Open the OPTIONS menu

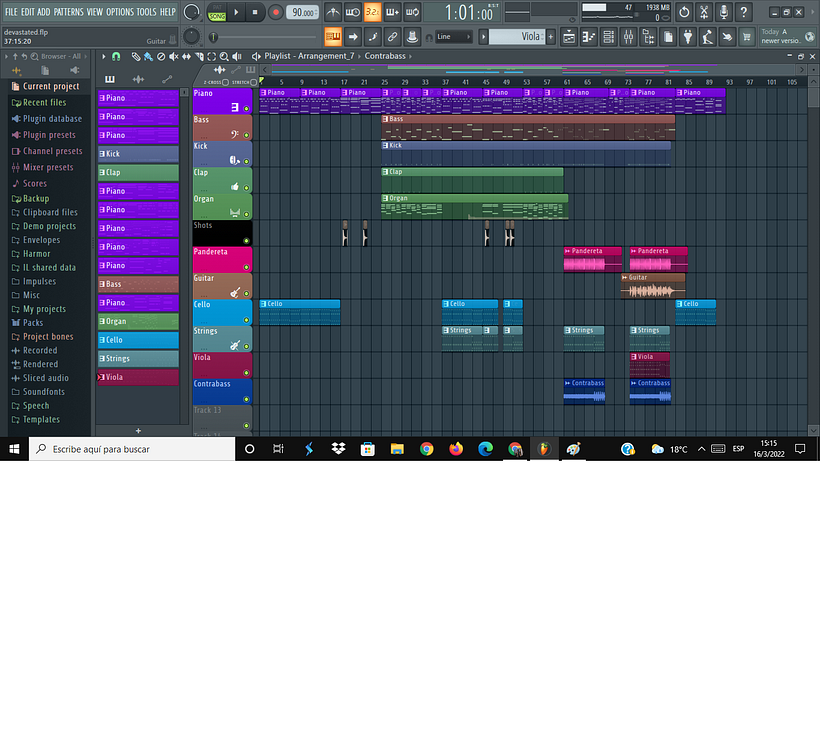(120, 12)
